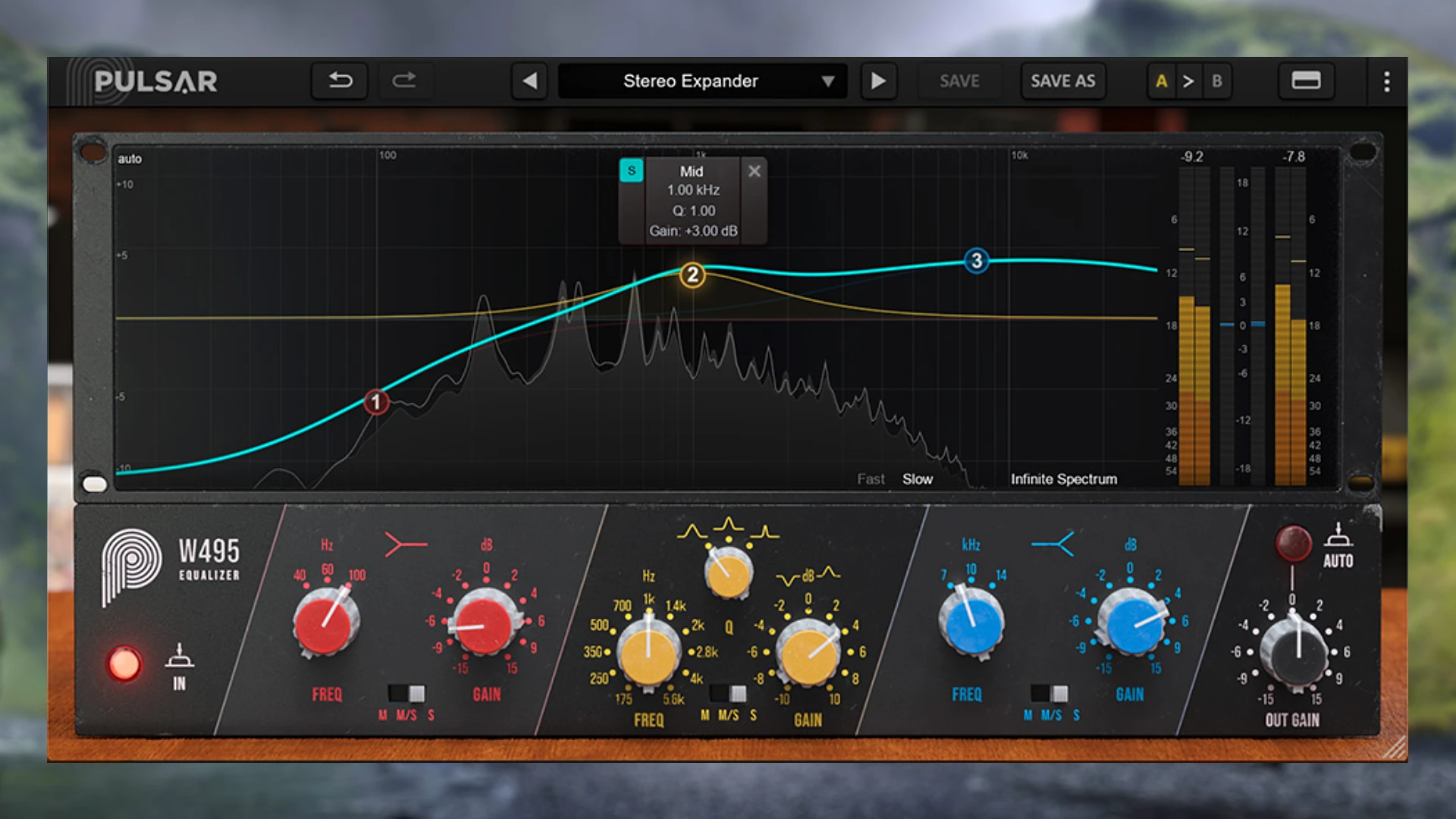Image resolution: width=1456 pixels, height=819 pixels.
Task: Click the 60 Hz low frequency label
Action: 327,569
